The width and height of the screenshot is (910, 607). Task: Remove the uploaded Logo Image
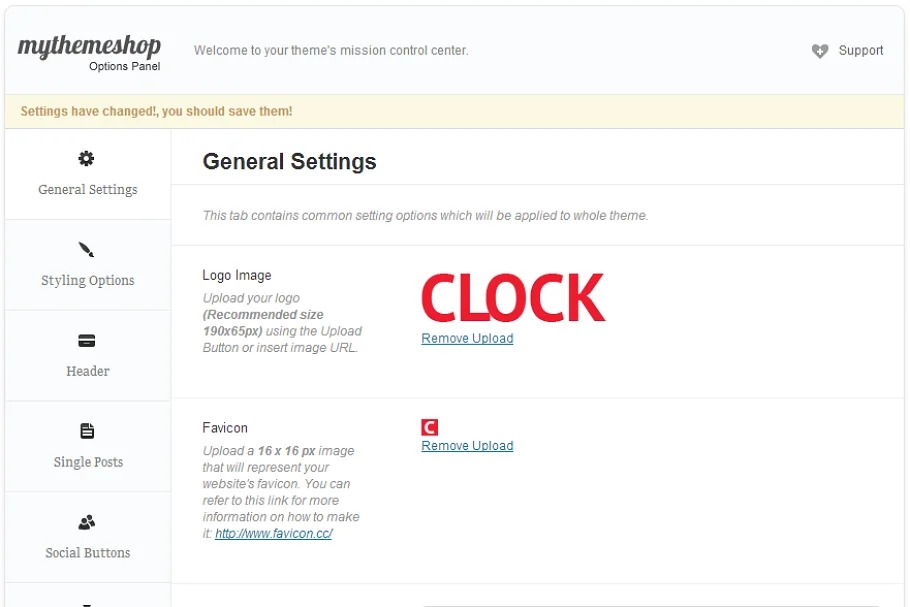pyautogui.click(x=467, y=339)
